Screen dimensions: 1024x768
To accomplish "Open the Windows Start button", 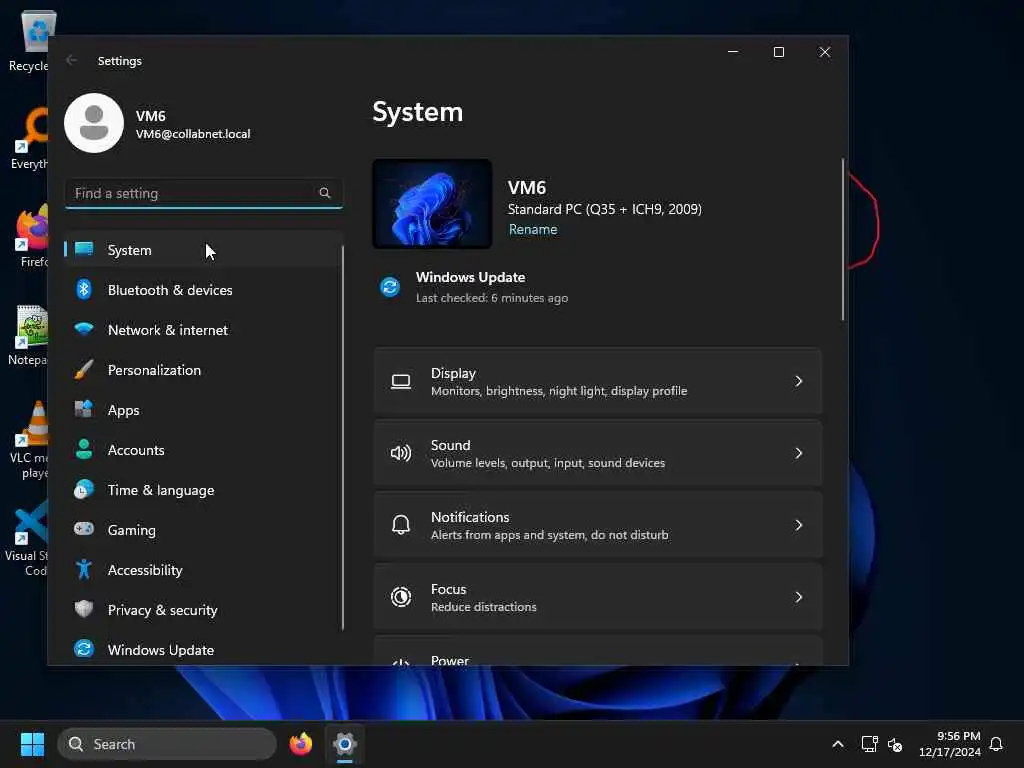I will (32, 744).
